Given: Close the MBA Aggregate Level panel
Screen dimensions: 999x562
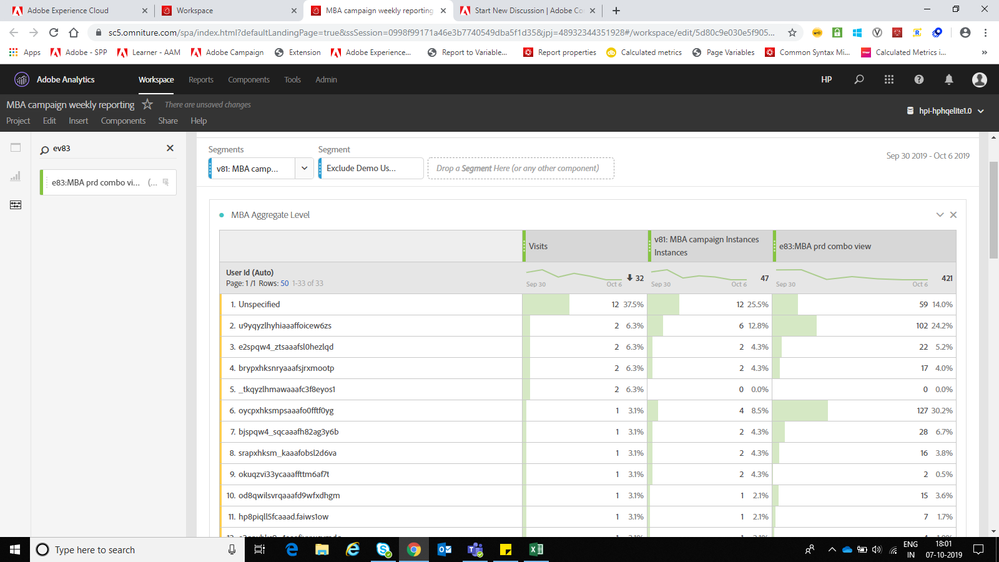Looking at the screenshot, I should click(954, 215).
